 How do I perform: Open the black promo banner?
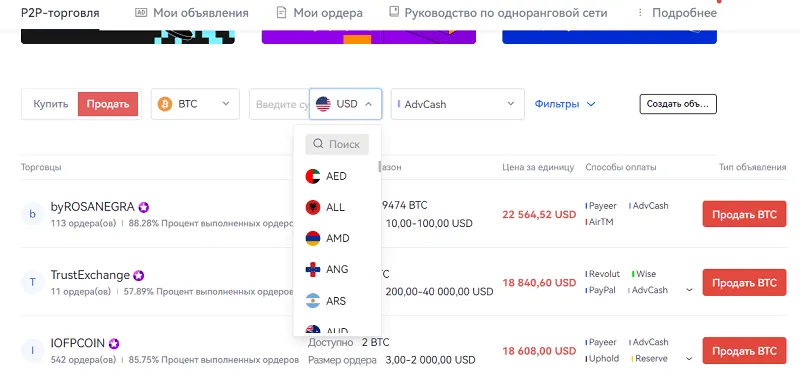click(128, 37)
